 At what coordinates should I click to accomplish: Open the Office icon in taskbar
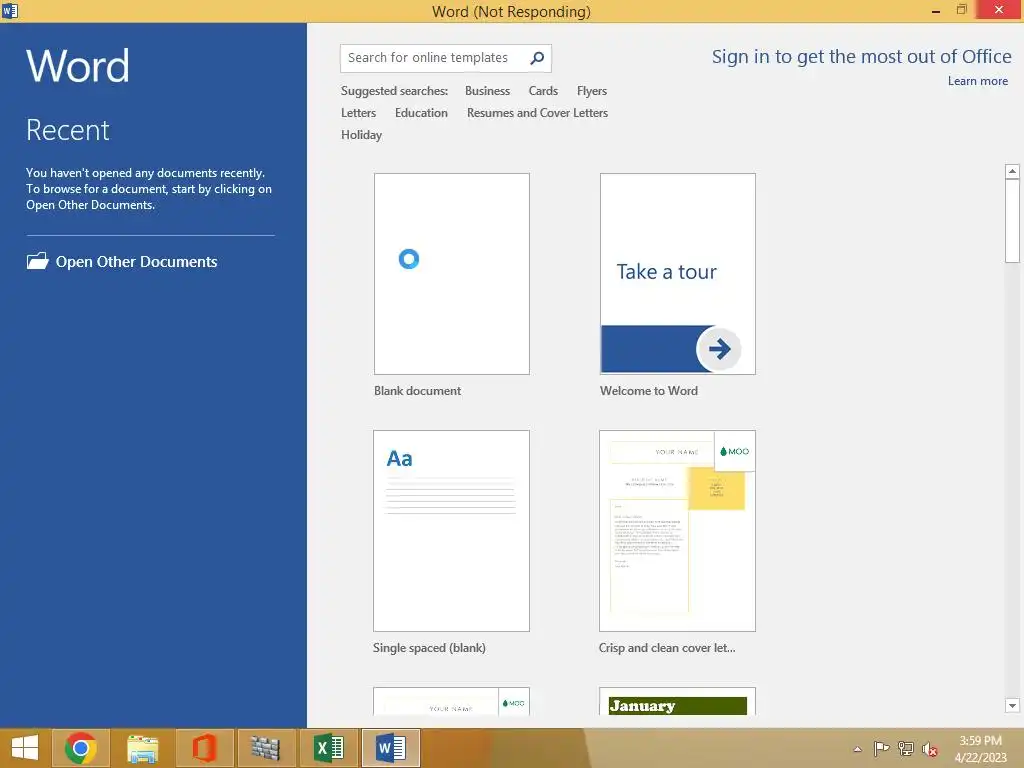(204, 748)
